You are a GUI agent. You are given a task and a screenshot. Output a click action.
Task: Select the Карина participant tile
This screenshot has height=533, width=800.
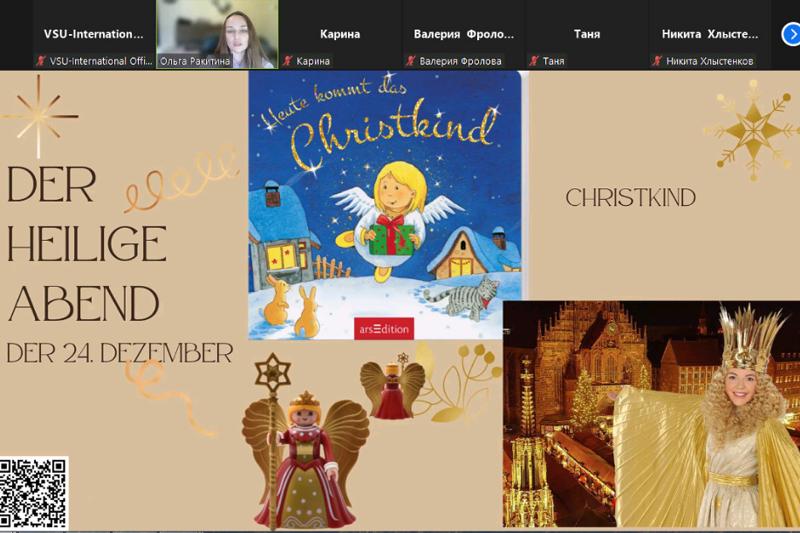click(x=340, y=34)
